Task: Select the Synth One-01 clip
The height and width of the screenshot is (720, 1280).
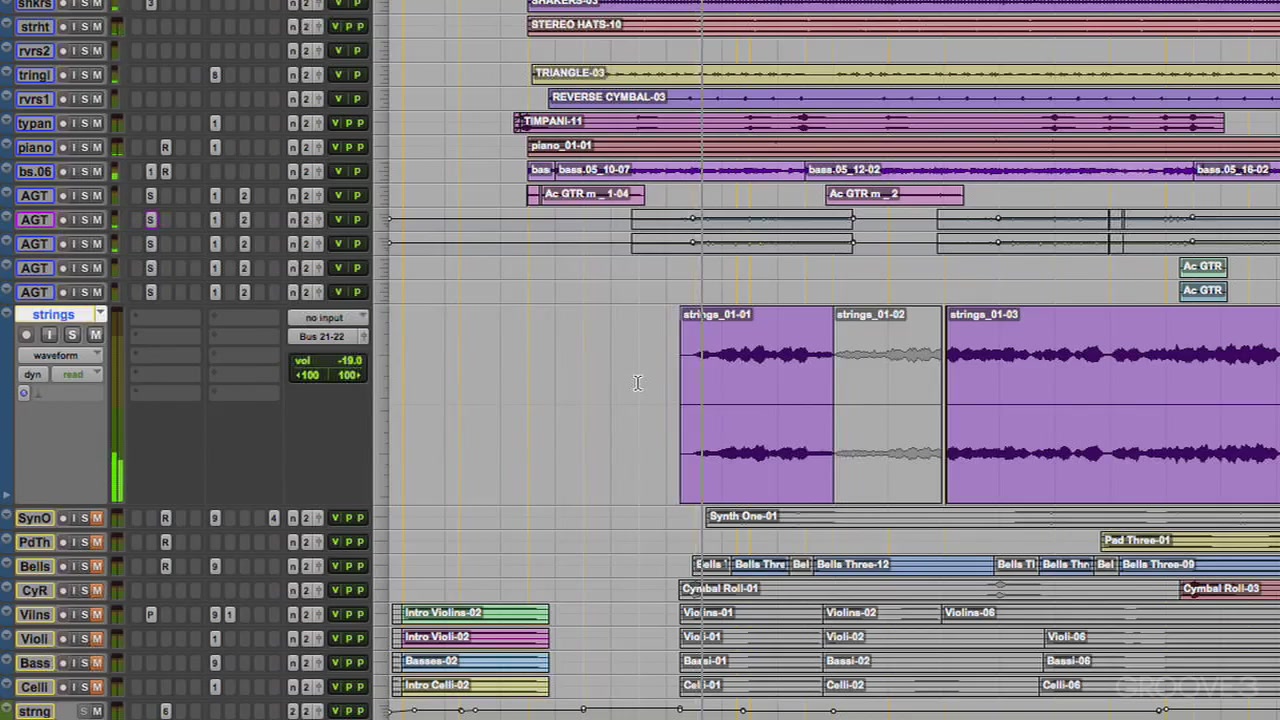Action: coord(993,516)
